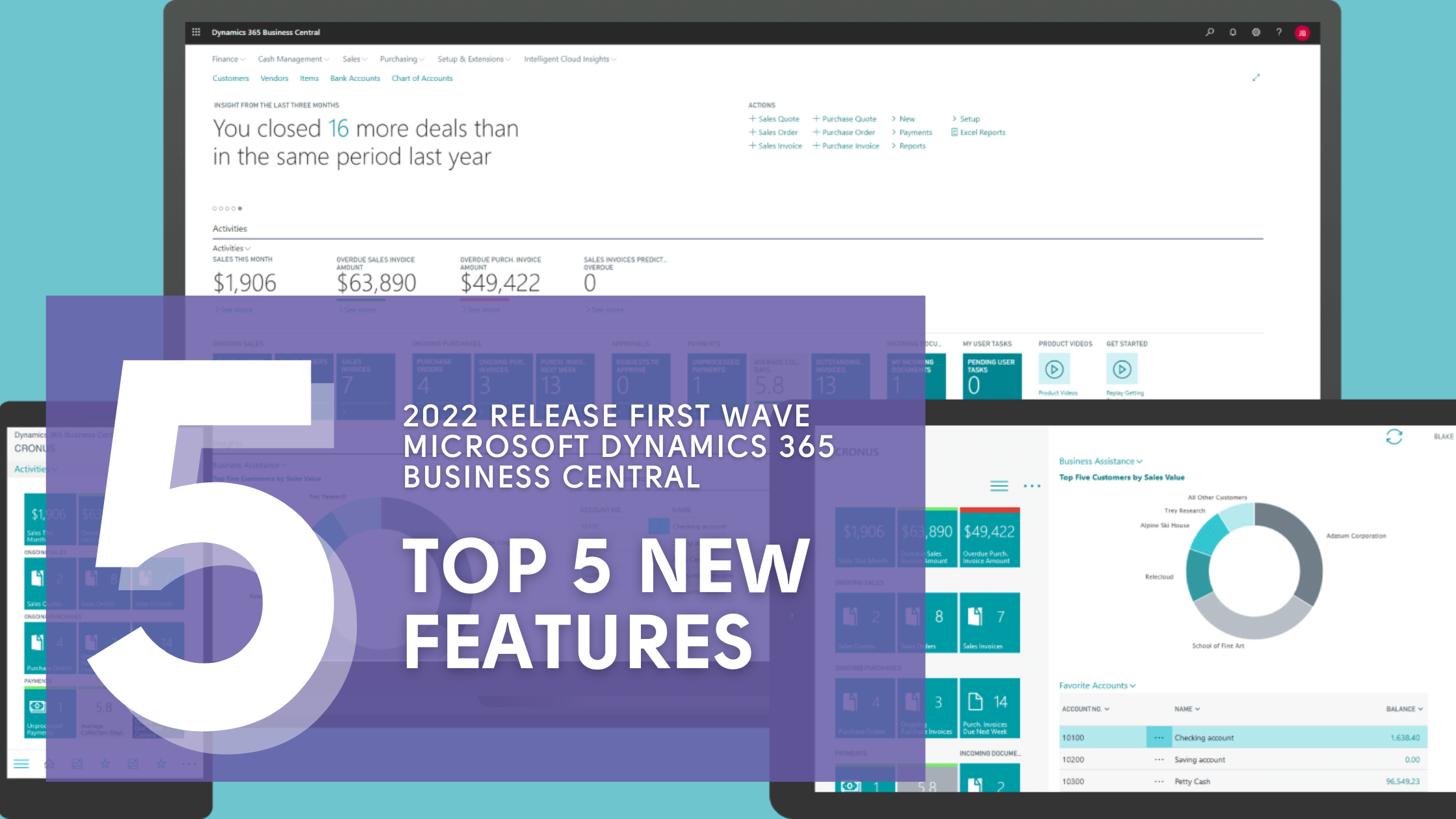Click the refresh icon on the tablet
This screenshot has height=819, width=1456.
pyautogui.click(x=1394, y=437)
